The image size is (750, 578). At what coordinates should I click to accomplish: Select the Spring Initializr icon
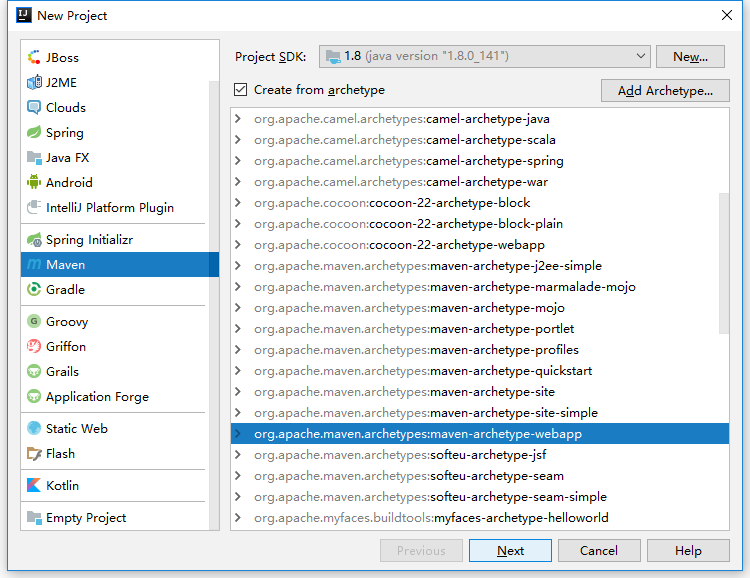point(35,241)
